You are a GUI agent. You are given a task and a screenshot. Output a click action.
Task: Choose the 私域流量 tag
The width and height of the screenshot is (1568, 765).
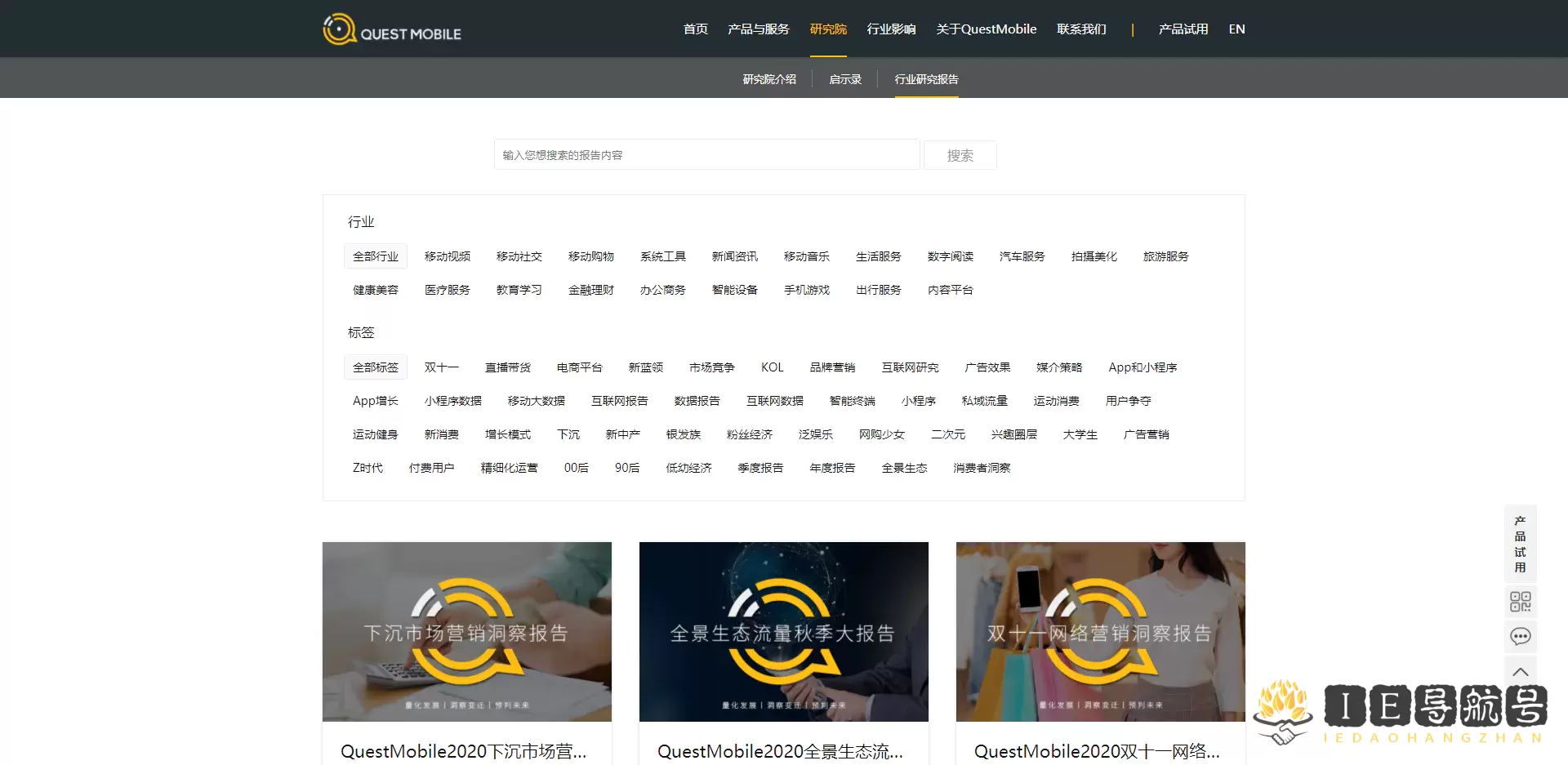point(985,401)
